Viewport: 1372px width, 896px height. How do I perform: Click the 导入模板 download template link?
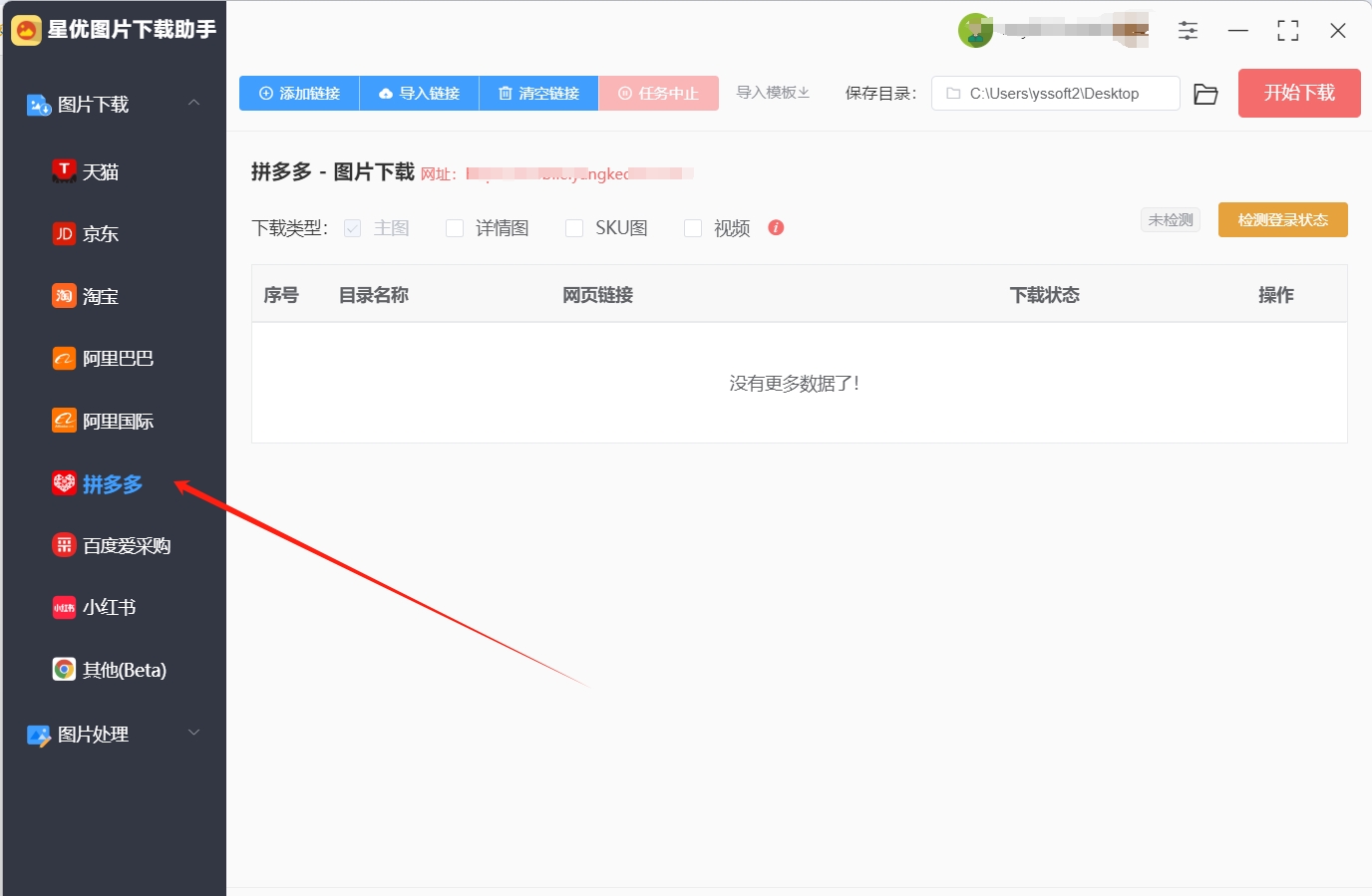pyautogui.click(x=773, y=93)
